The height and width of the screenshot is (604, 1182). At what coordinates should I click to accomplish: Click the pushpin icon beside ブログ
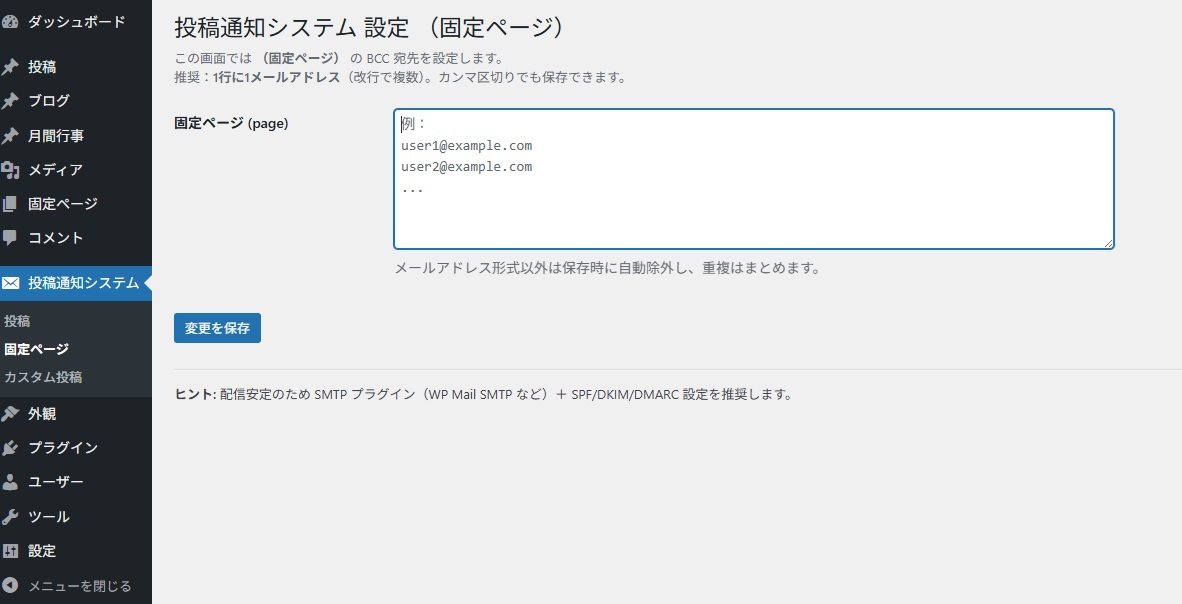click(x=10, y=101)
